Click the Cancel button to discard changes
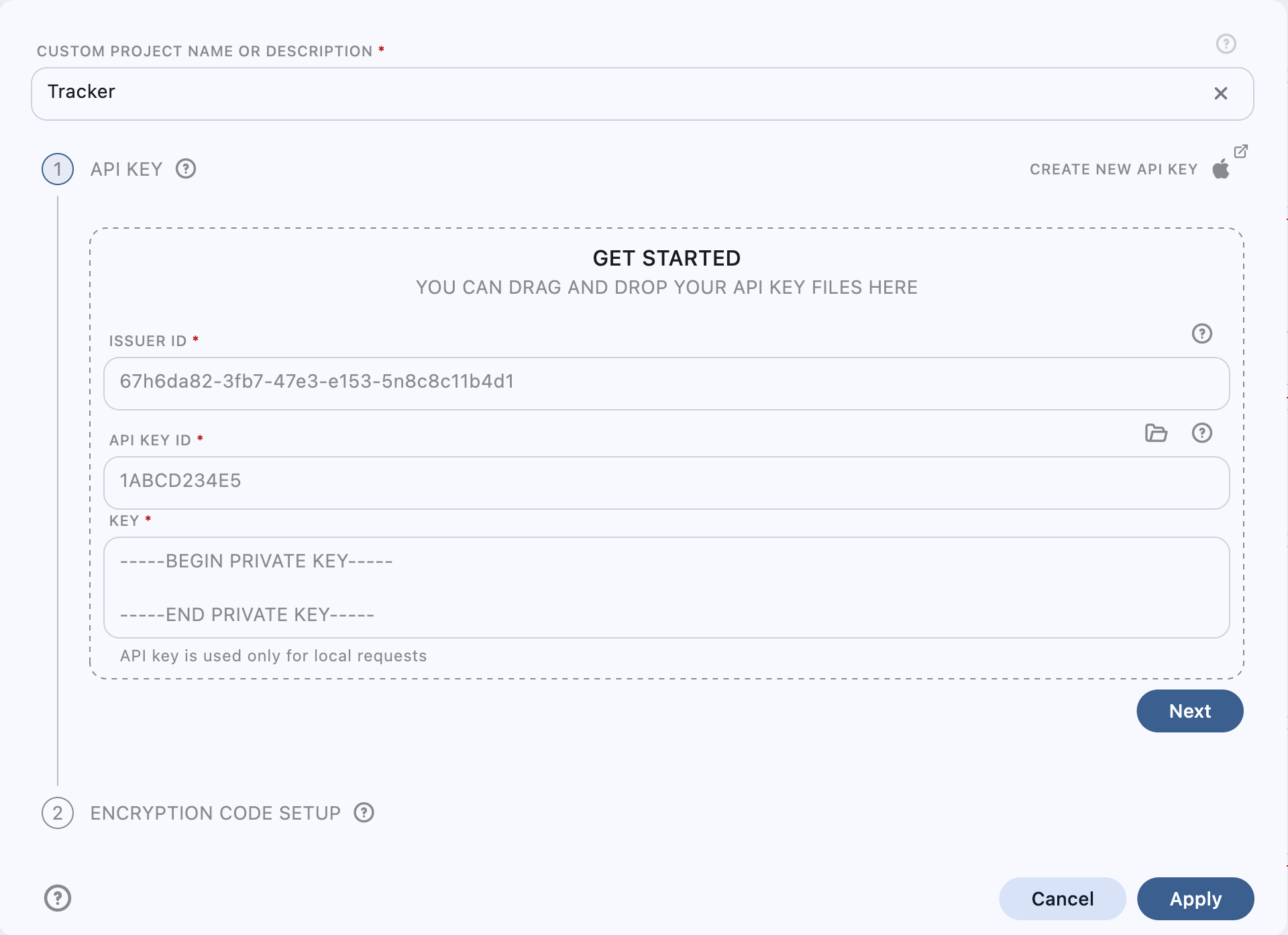This screenshot has width=1288, height=935. 1063,898
